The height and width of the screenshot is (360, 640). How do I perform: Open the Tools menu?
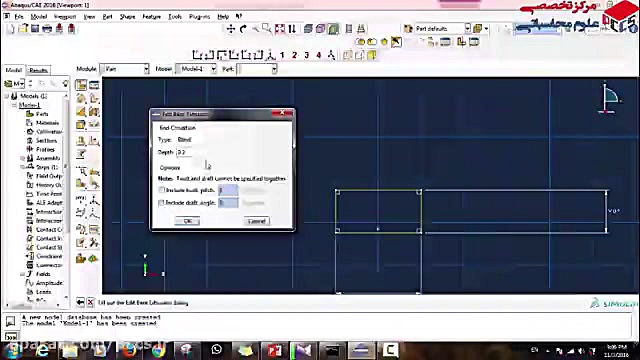[175, 17]
